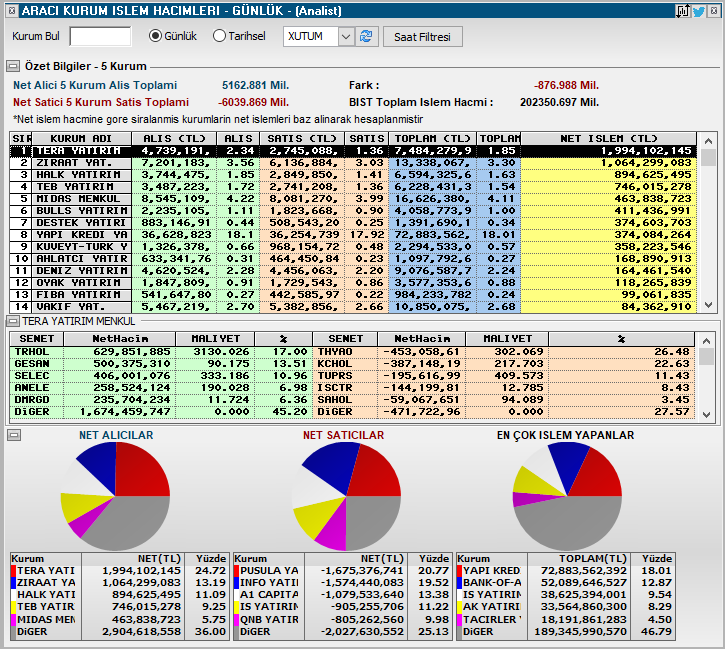Screen dimensions: 725x649
Task: Click the red TERA YATI legend swatch
Action: click(14, 571)
